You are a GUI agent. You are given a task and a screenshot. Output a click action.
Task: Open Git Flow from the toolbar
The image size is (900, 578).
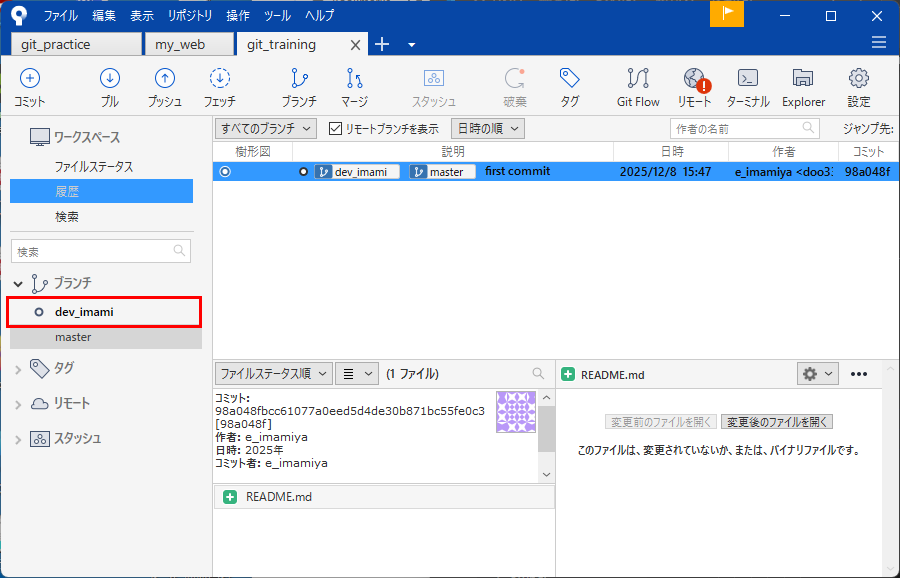point(637,80)
